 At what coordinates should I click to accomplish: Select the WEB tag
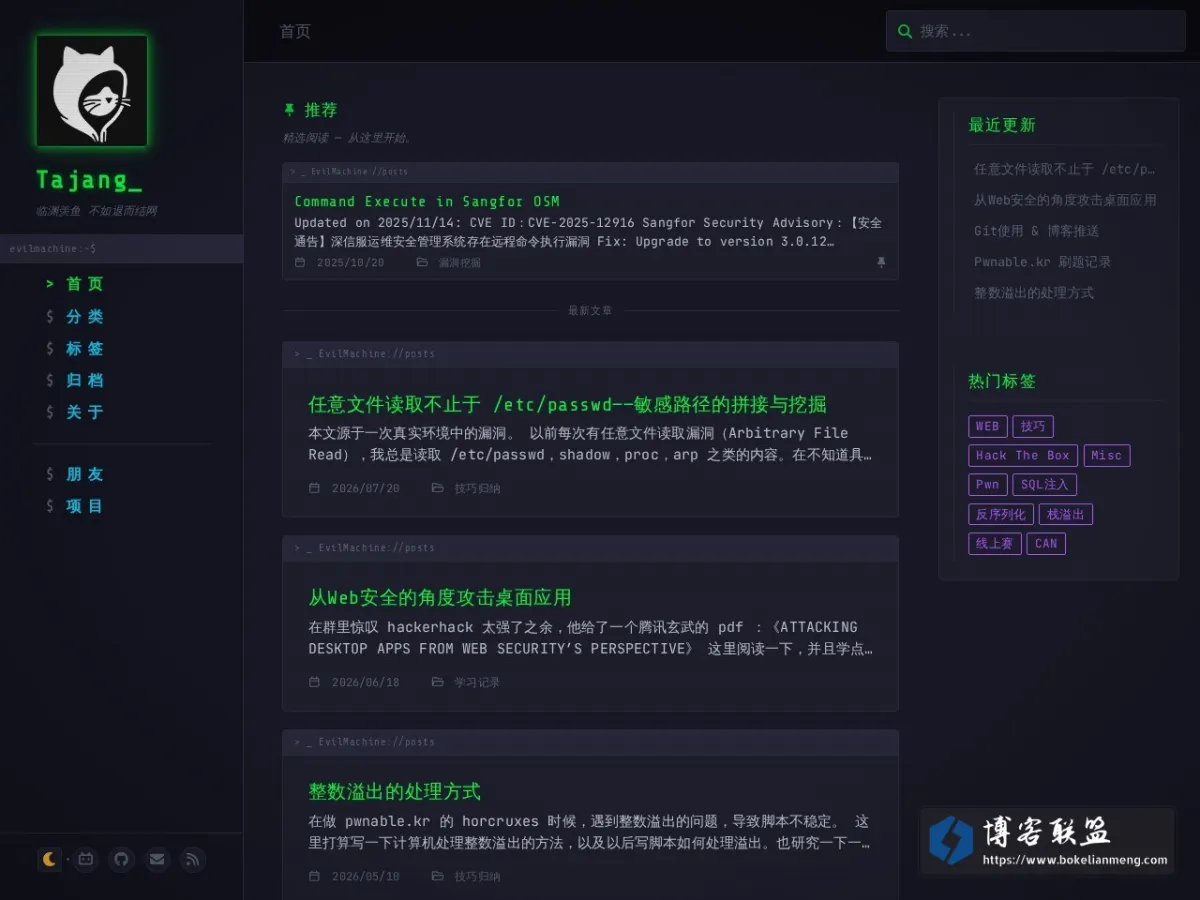pyautogui.click(x=987, y=426)
